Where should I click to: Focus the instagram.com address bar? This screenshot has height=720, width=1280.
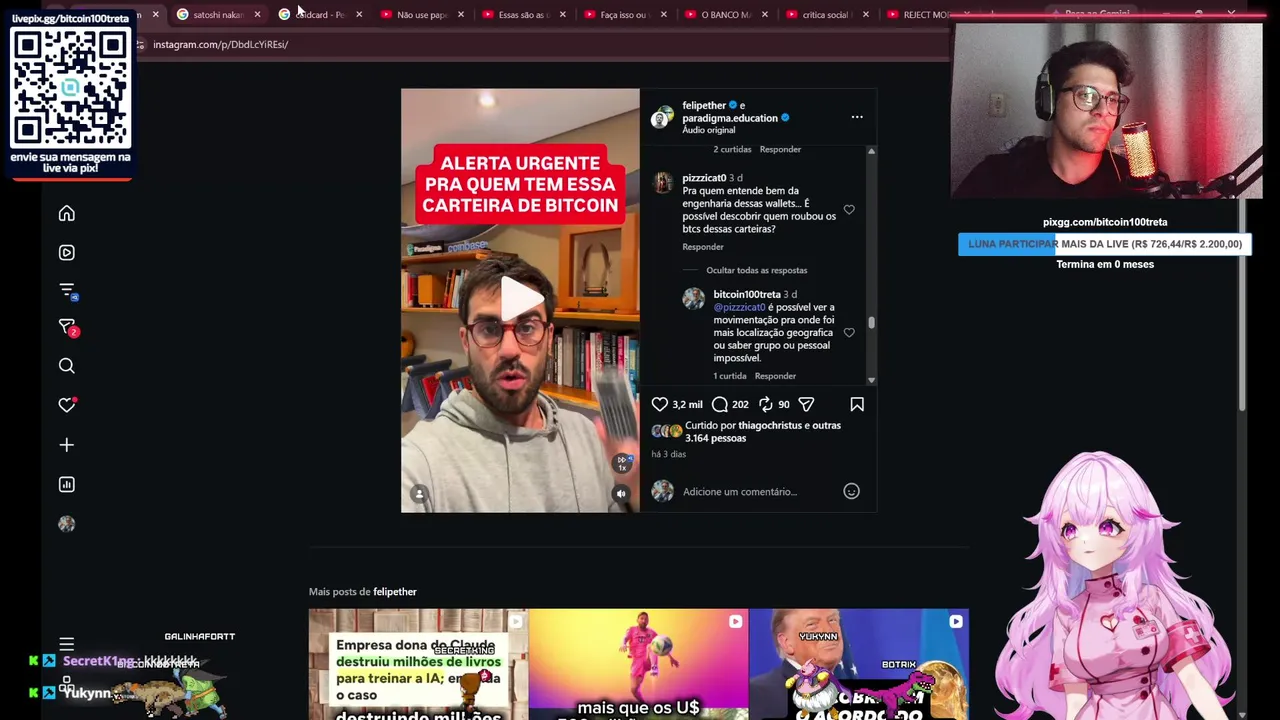coord(540,45)
